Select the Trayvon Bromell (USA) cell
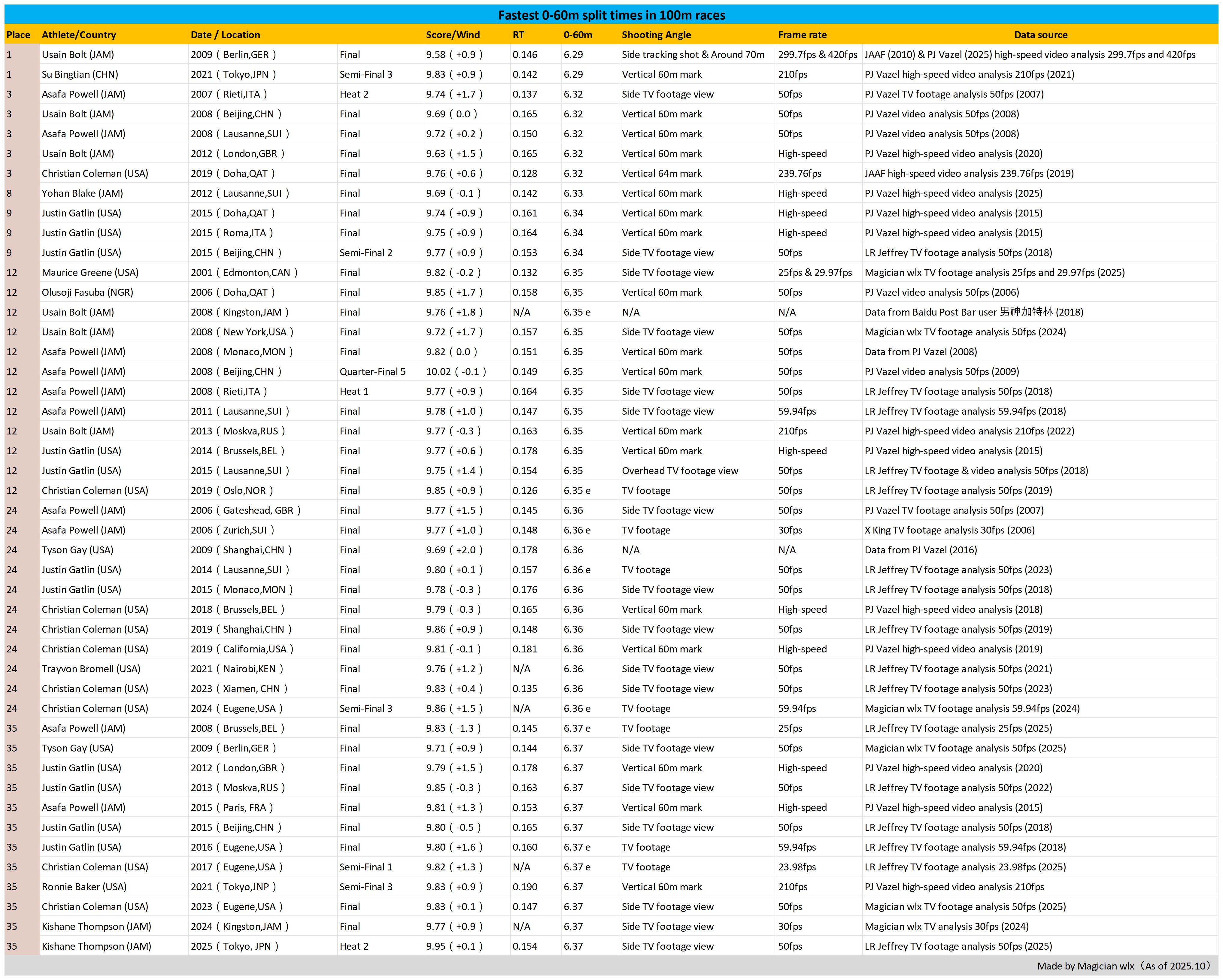Image resolution: width=1223 pixels, height=980 pixels. (91, 669)
